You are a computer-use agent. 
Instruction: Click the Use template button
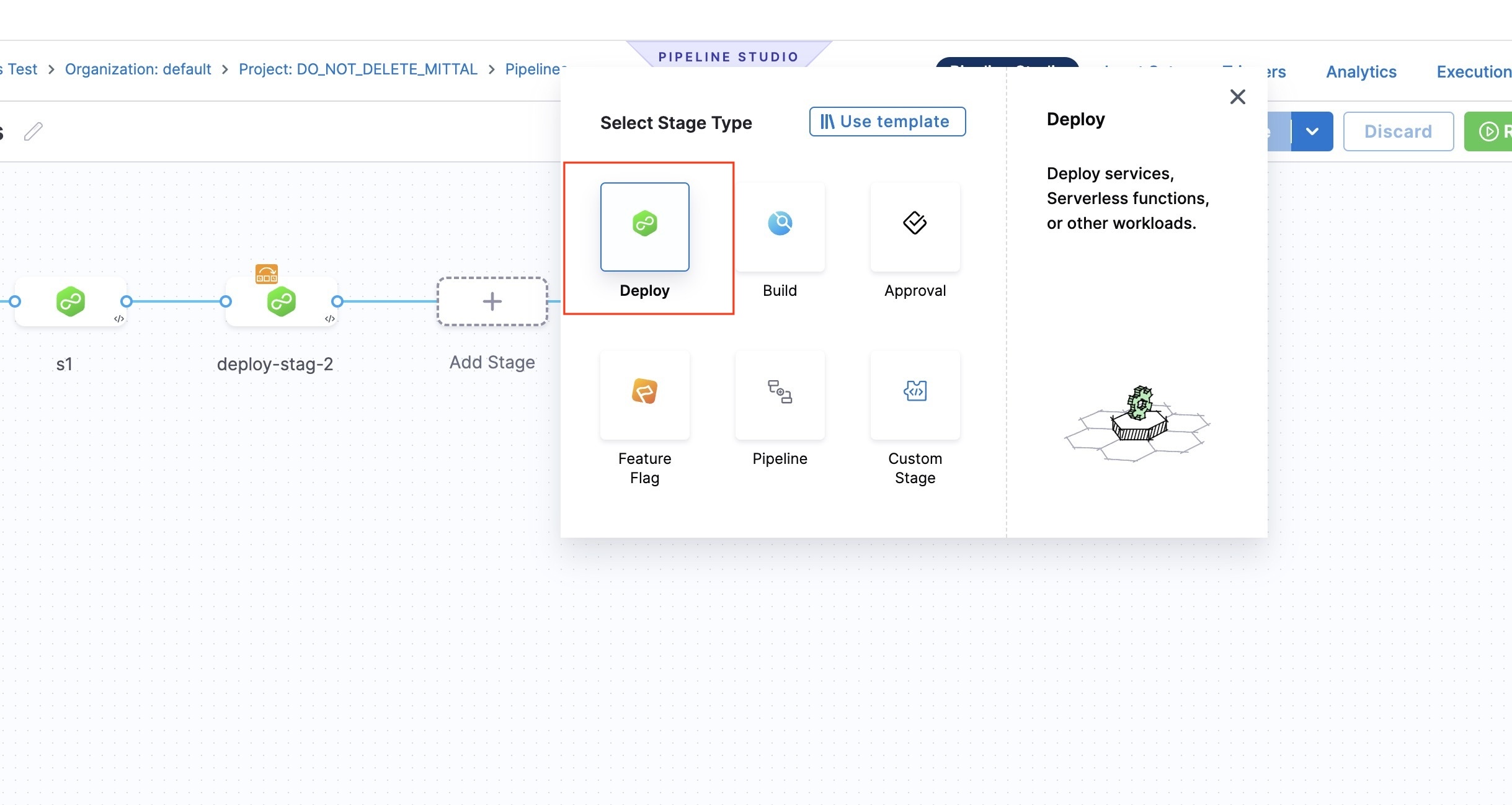click(887, 122)
